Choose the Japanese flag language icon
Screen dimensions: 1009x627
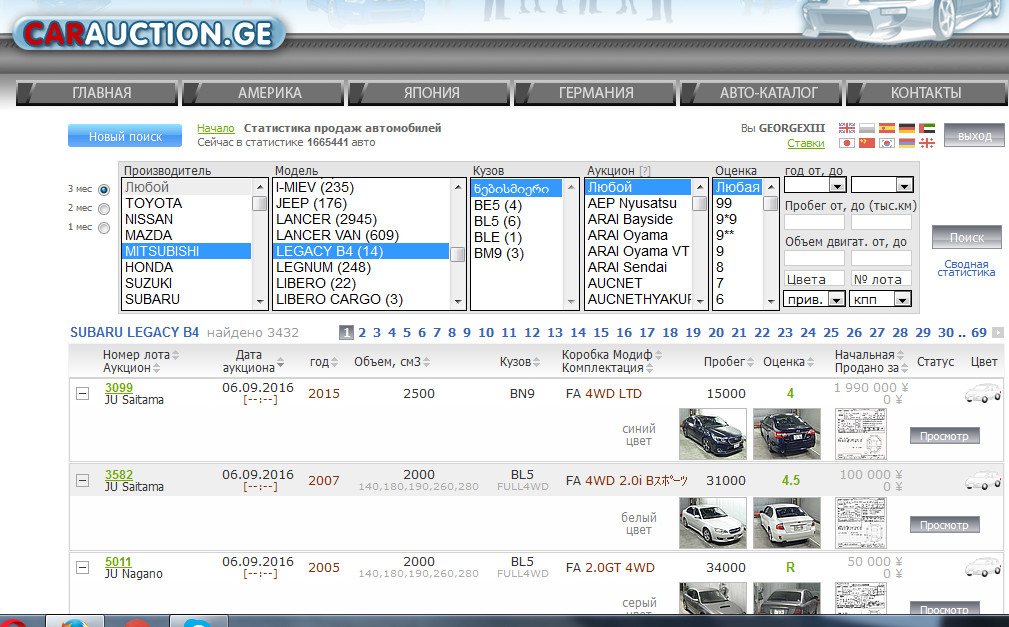[847, 144]
